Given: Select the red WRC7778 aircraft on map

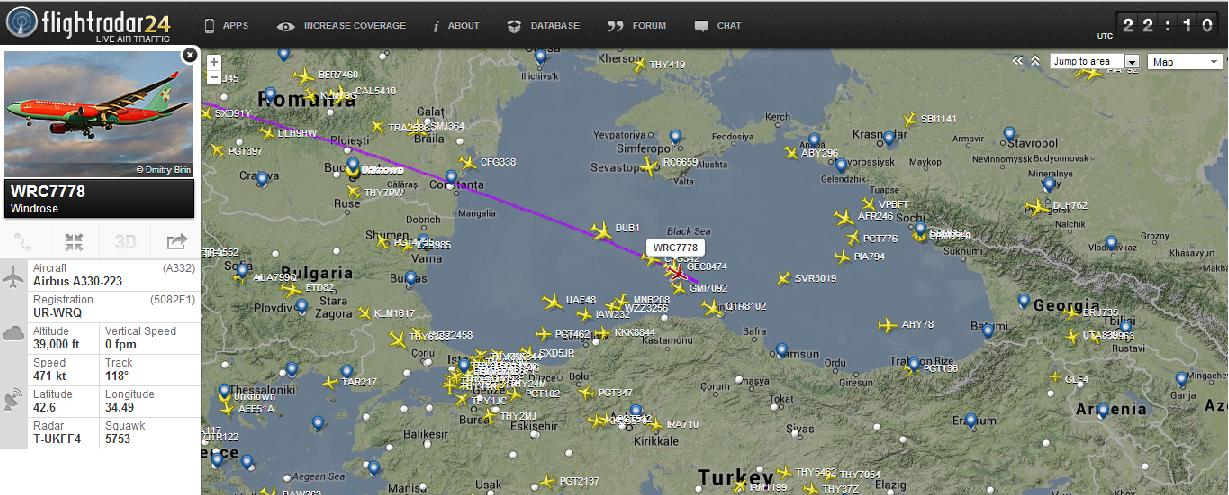Looking at the screenshot, I should point(678,272).
